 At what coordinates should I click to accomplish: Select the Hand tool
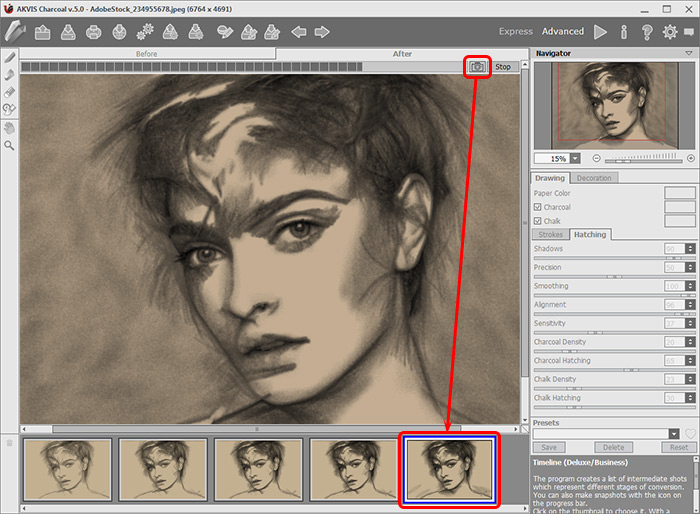(x=9, y=129)
